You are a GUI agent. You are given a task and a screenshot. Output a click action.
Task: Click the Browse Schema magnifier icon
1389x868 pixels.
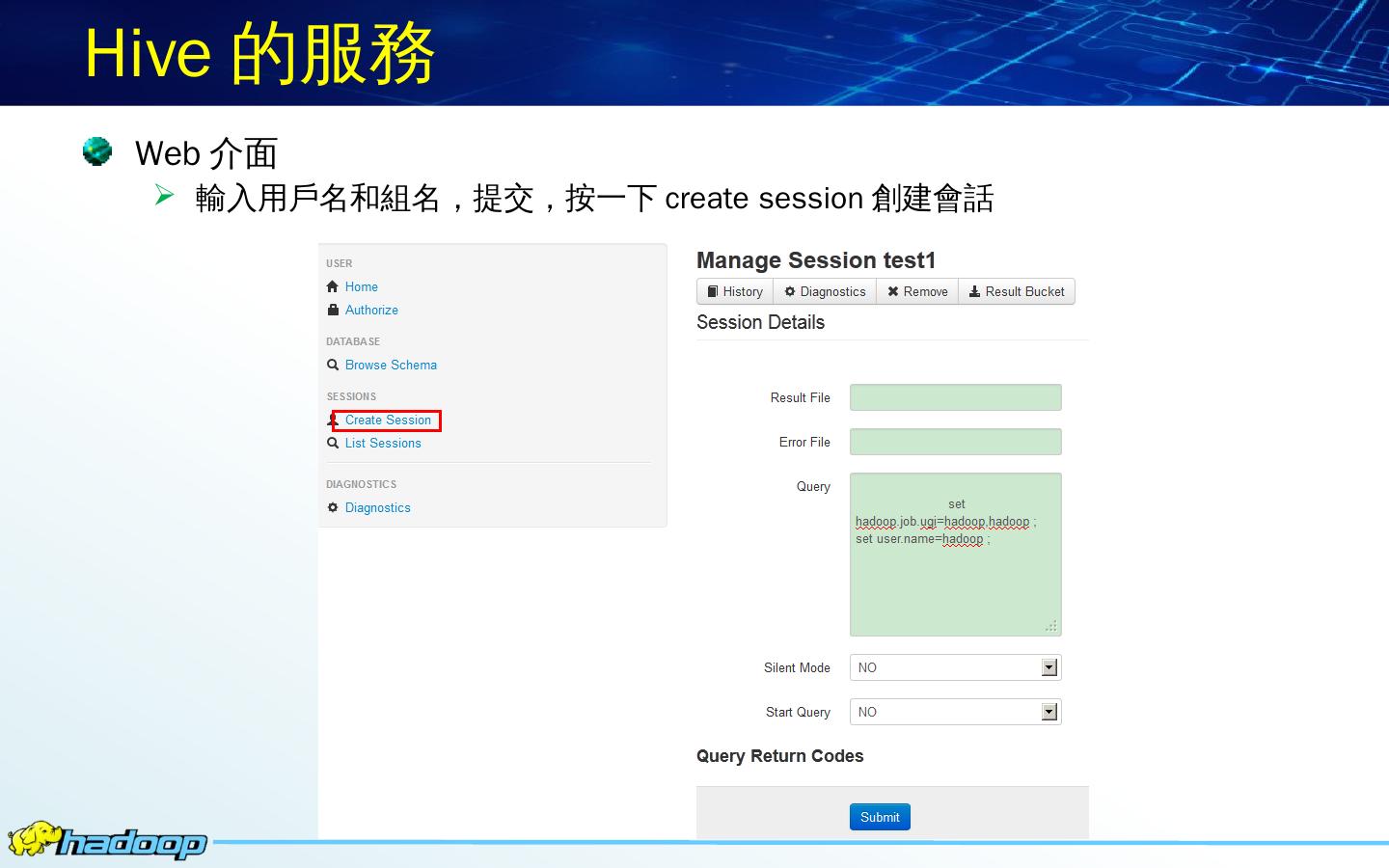[333, 365]
